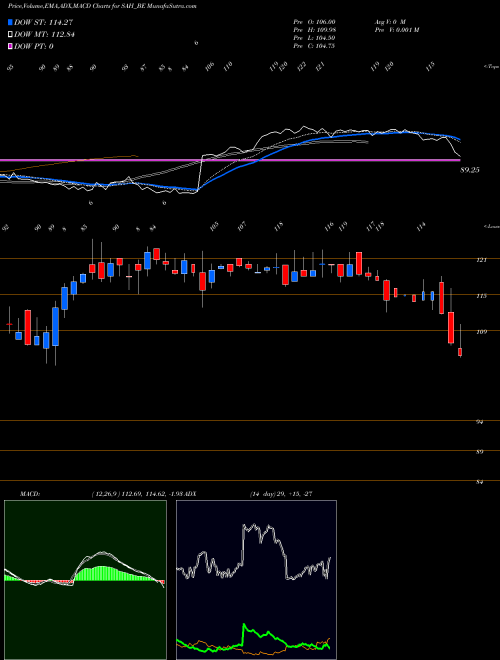Click the 84 level on the right price axis
Image resolution: width=500 pixels, height=660 pixels.
480,482
